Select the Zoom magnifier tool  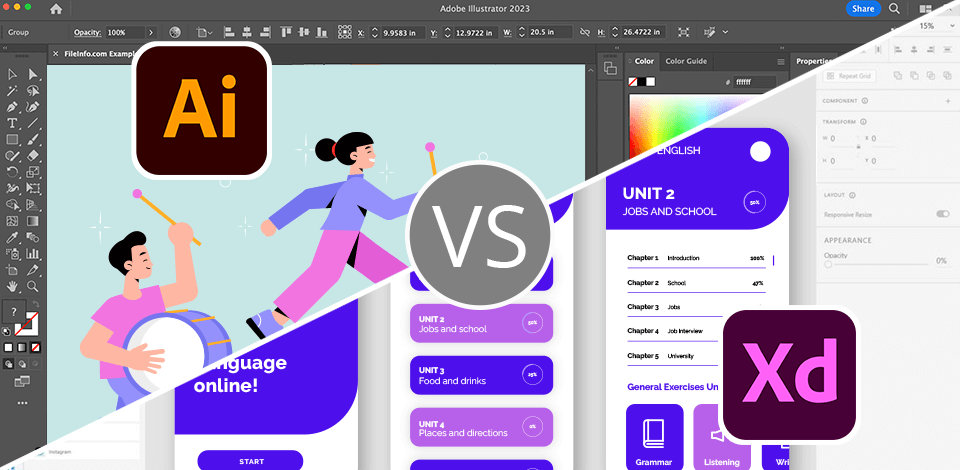33,286
